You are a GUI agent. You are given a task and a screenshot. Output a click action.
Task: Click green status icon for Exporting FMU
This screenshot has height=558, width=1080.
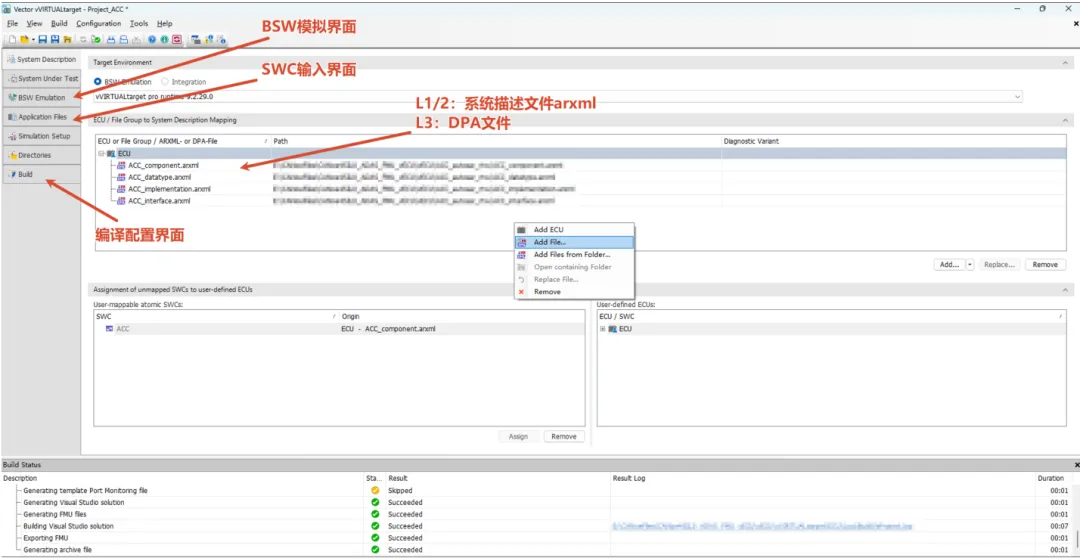[375, 538]
